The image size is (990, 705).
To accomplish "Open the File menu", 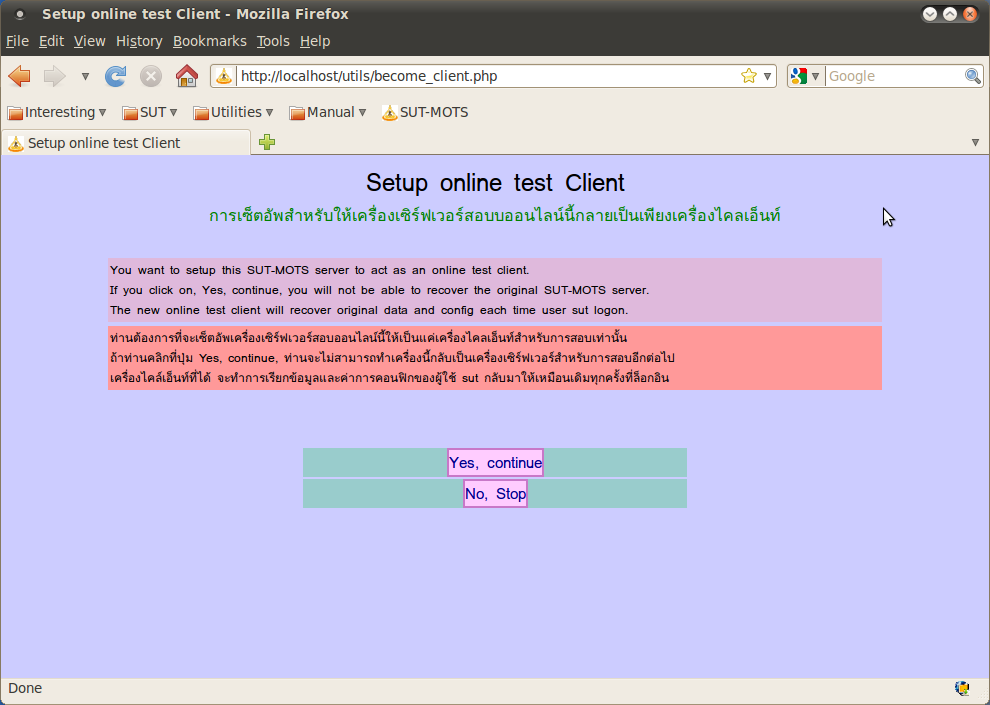I will [x=17, y=41].
